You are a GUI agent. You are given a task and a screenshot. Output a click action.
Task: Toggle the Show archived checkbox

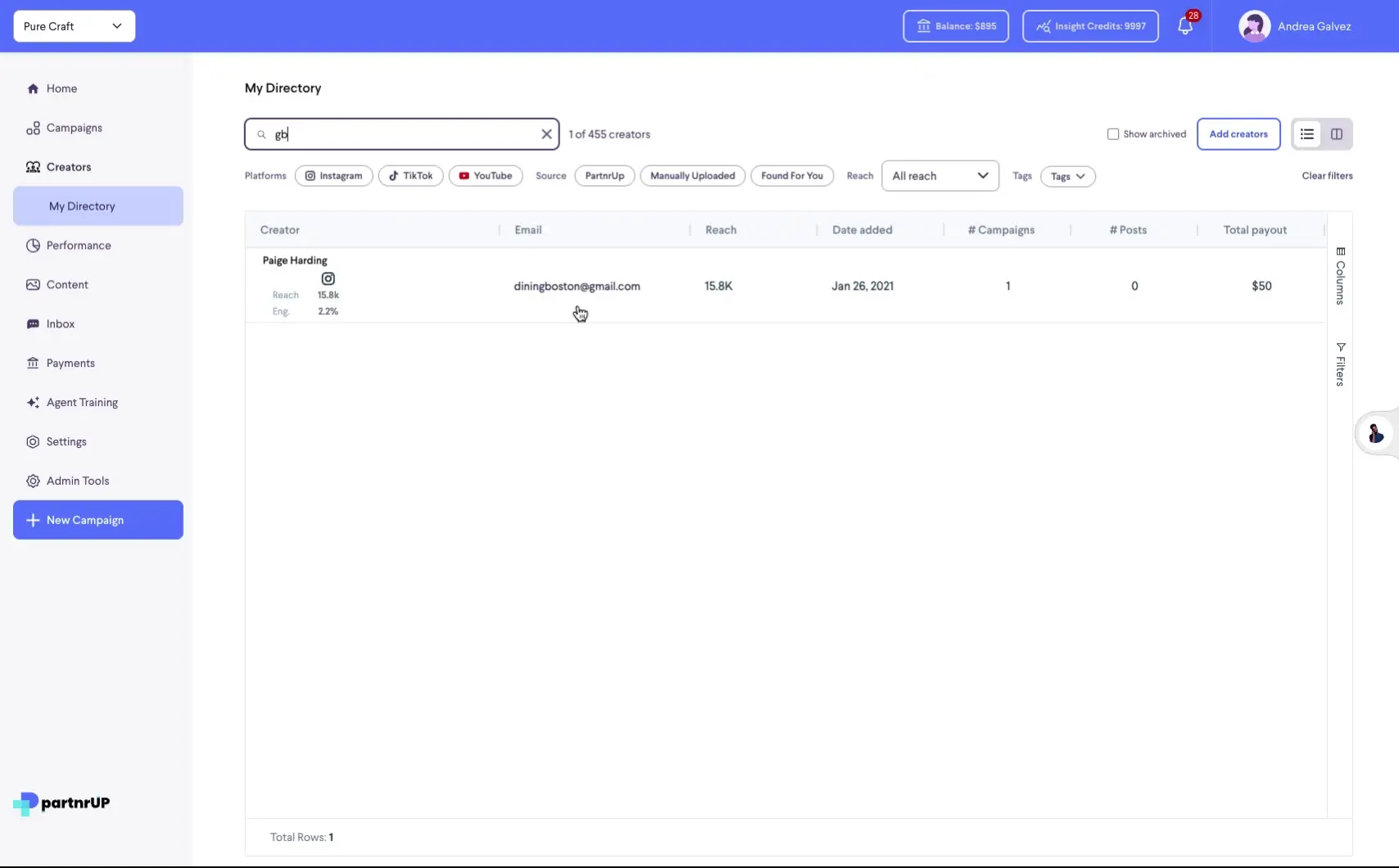click(1113, 134)
